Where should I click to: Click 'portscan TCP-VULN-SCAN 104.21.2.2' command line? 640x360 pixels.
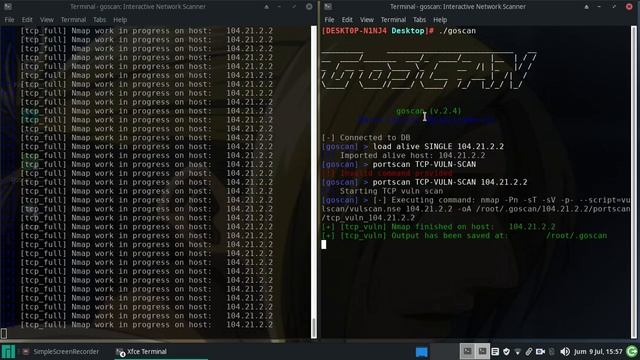point(450,182)
